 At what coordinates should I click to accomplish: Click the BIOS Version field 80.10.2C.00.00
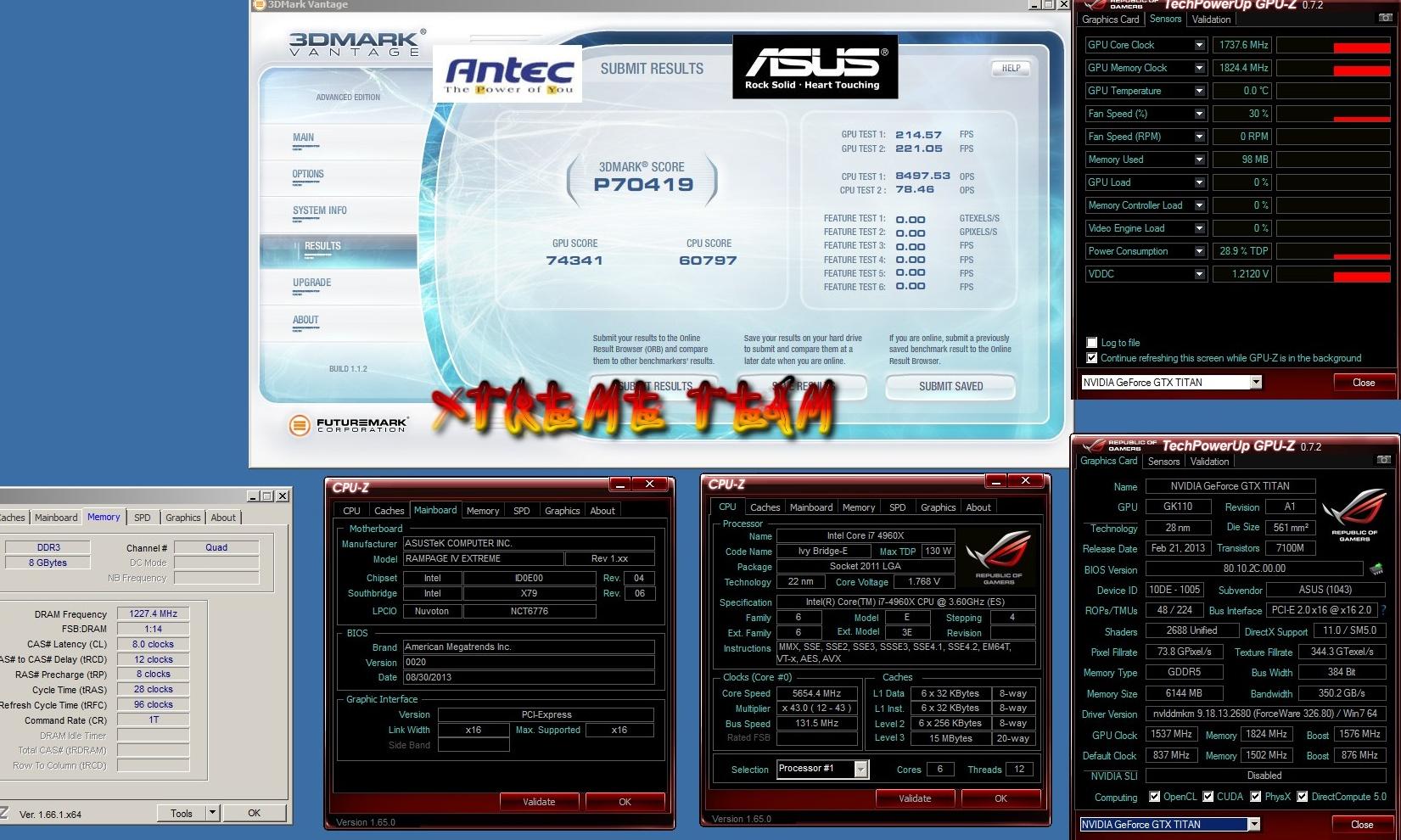click(1254, 568)
